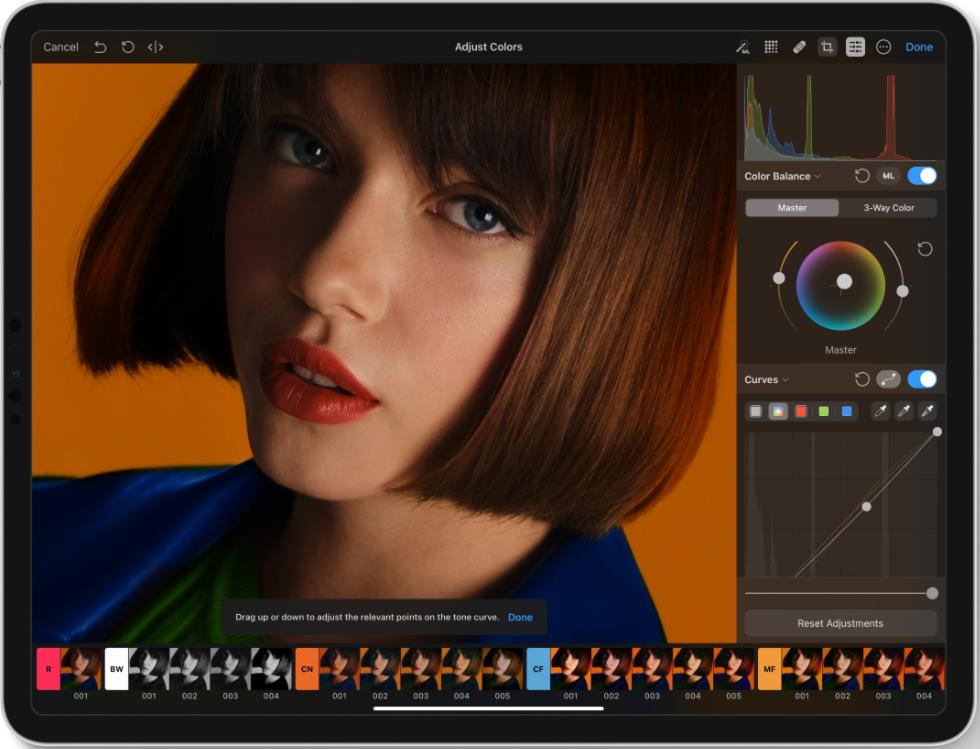
Task: Select the CN preset group label
Action: 307,669
